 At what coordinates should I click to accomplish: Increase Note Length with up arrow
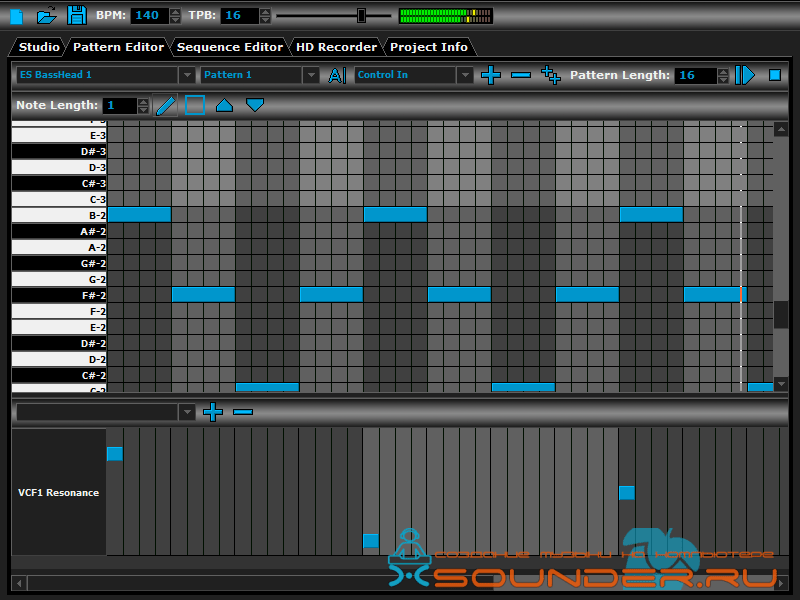coord(143,102)
